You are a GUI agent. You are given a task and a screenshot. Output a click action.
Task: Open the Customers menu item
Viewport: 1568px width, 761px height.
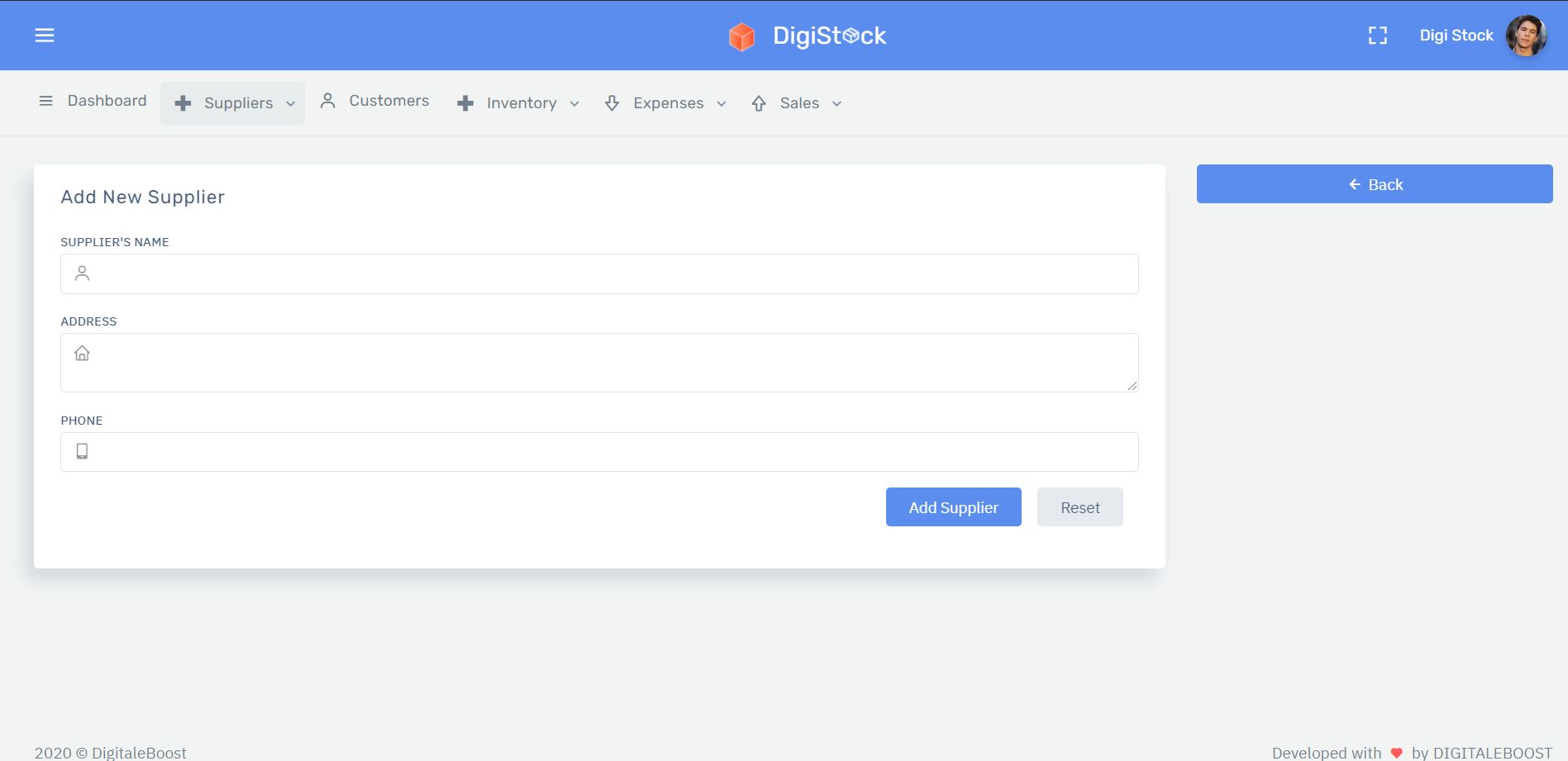pos(374,101)
